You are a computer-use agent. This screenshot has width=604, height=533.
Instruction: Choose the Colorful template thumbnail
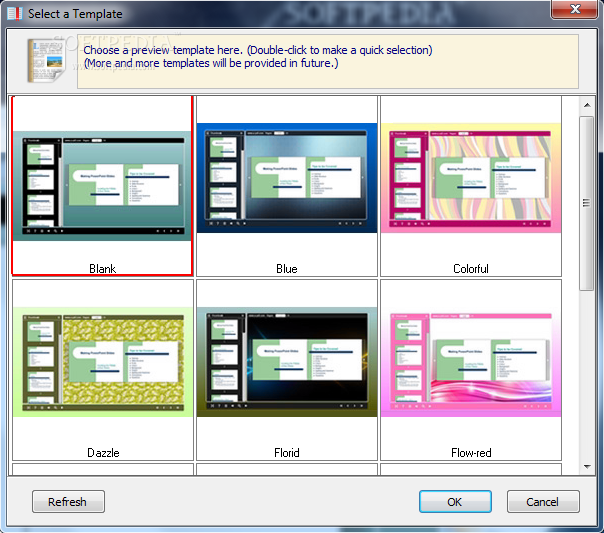[471, 178]
